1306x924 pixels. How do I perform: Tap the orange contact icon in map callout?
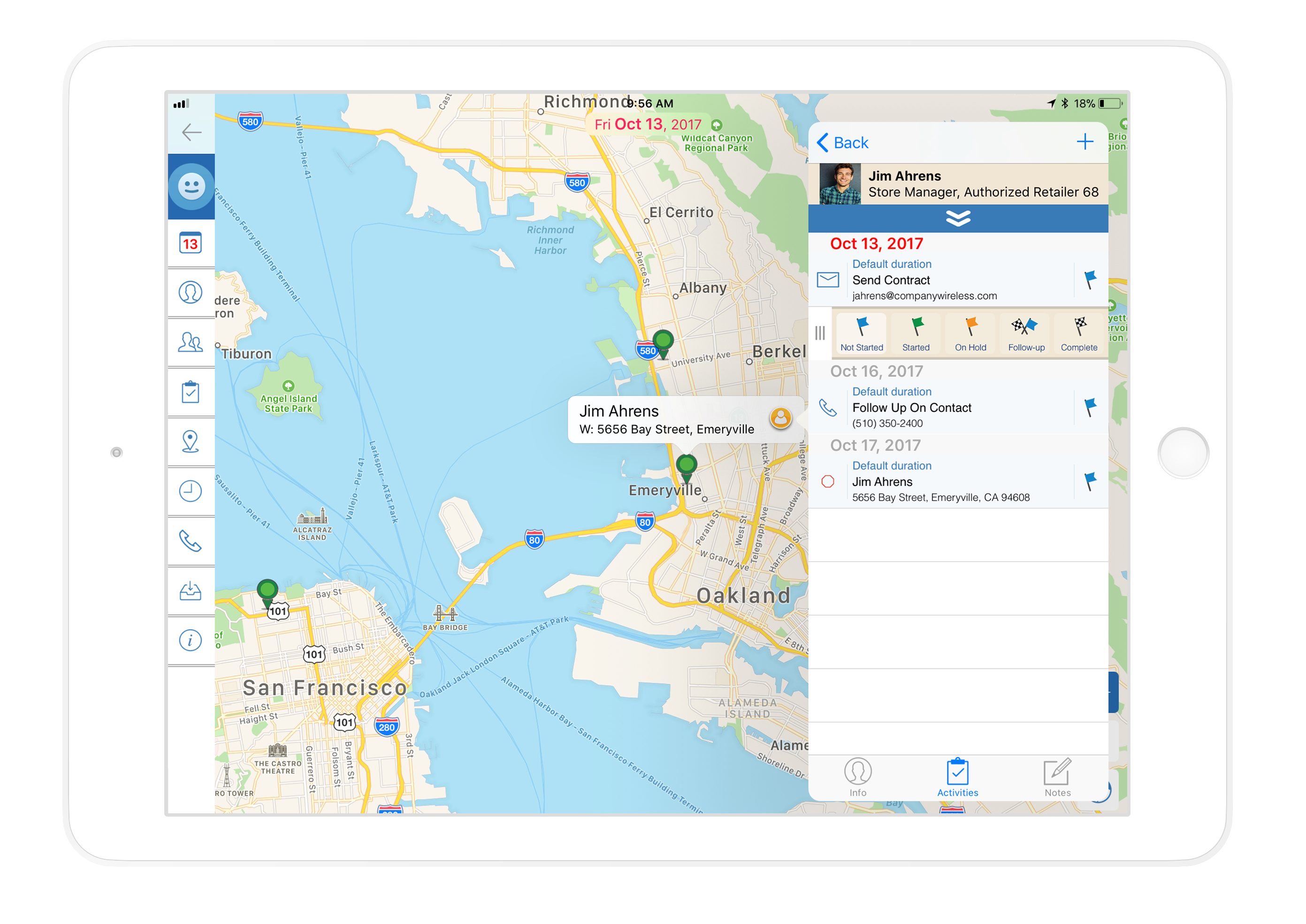tap(780, 419)
